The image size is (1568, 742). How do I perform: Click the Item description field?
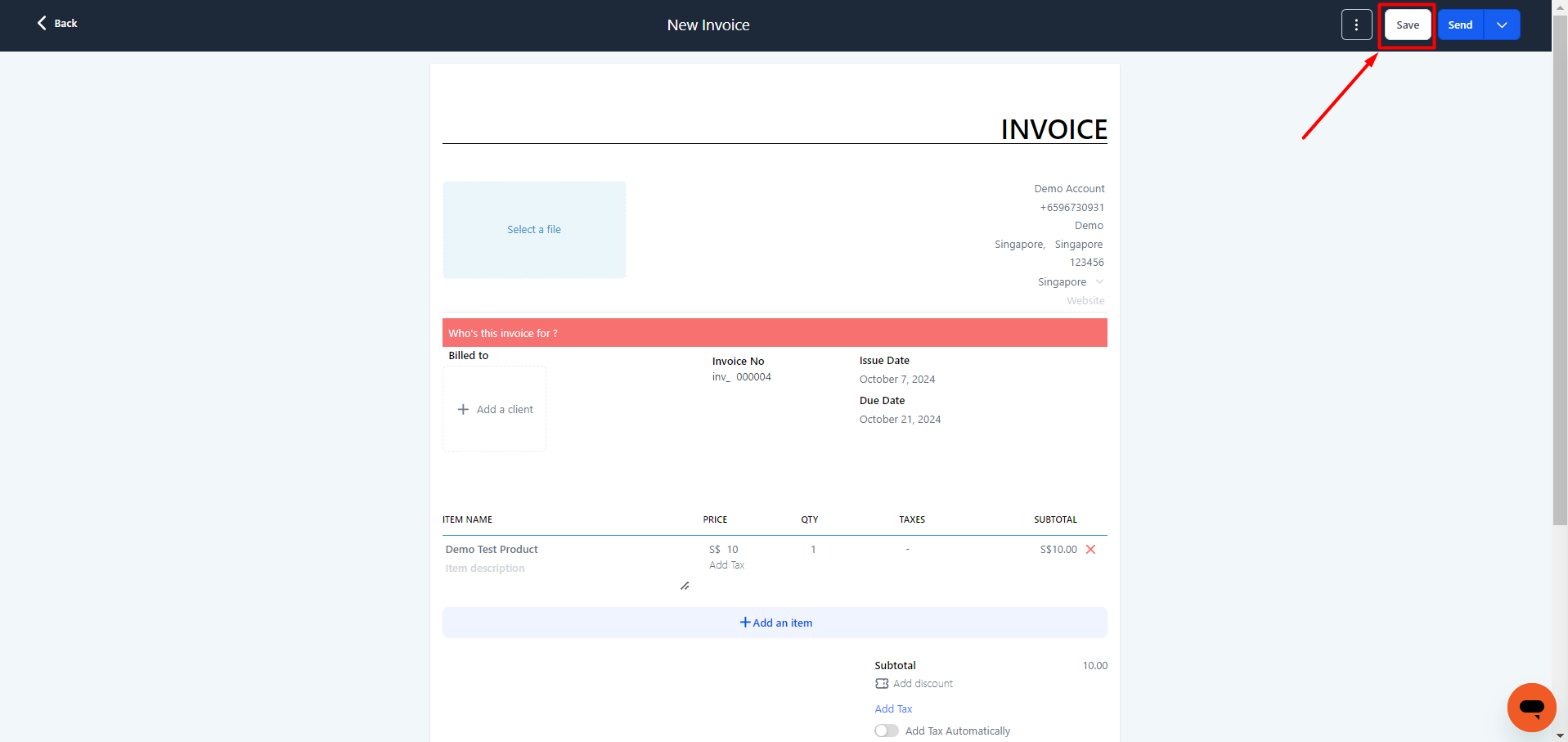pos(485,569)
